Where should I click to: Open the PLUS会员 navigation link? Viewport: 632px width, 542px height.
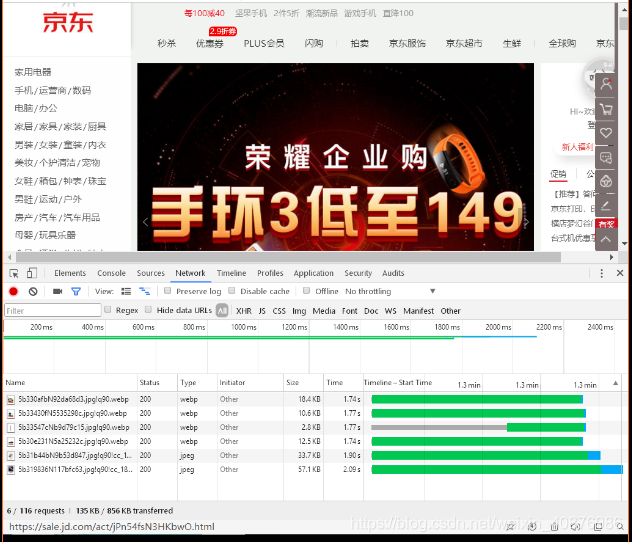[264, 44]
